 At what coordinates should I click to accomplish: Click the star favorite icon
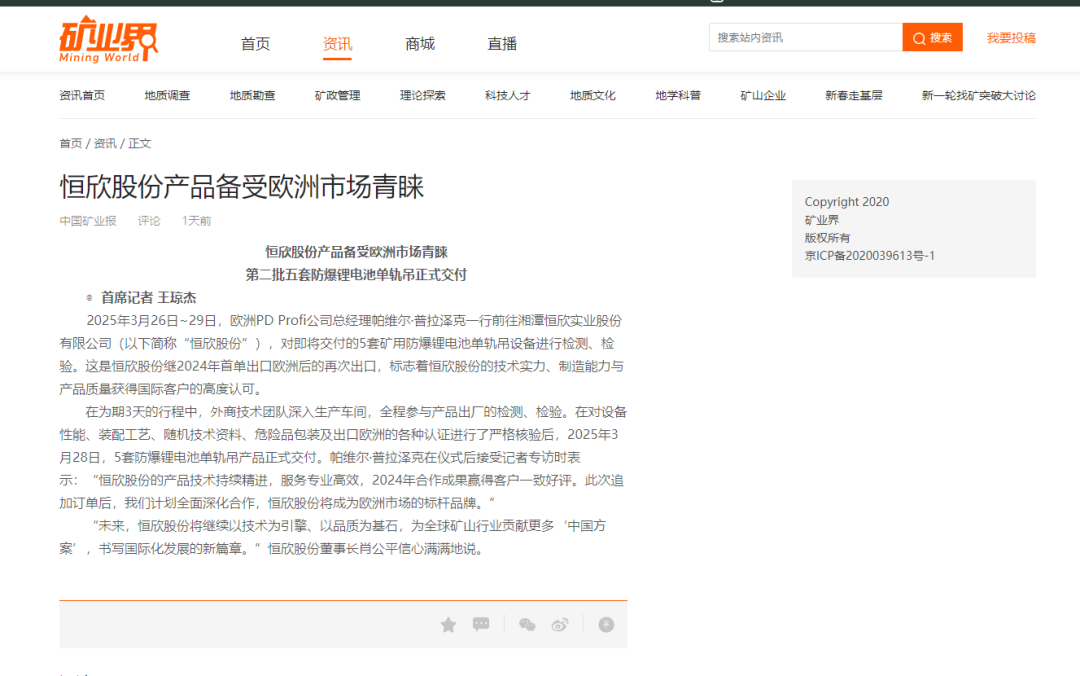(448, 625)
